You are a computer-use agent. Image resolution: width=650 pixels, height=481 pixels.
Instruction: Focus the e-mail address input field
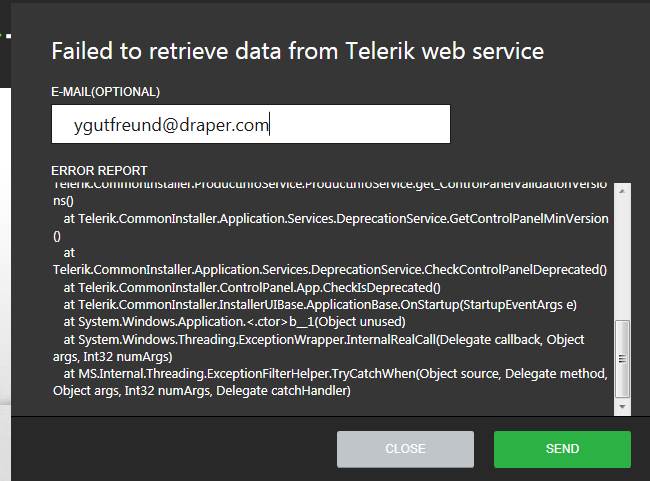250,124
